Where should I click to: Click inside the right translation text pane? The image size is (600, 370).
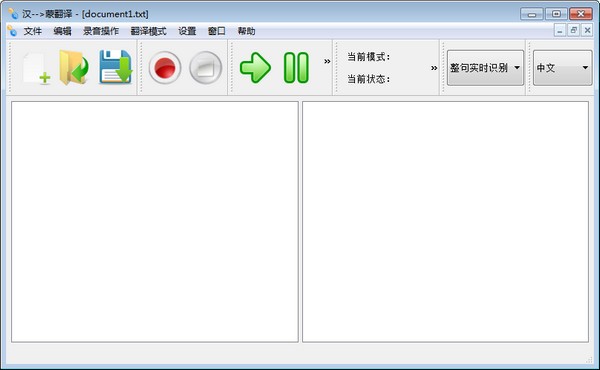point(445,222)
